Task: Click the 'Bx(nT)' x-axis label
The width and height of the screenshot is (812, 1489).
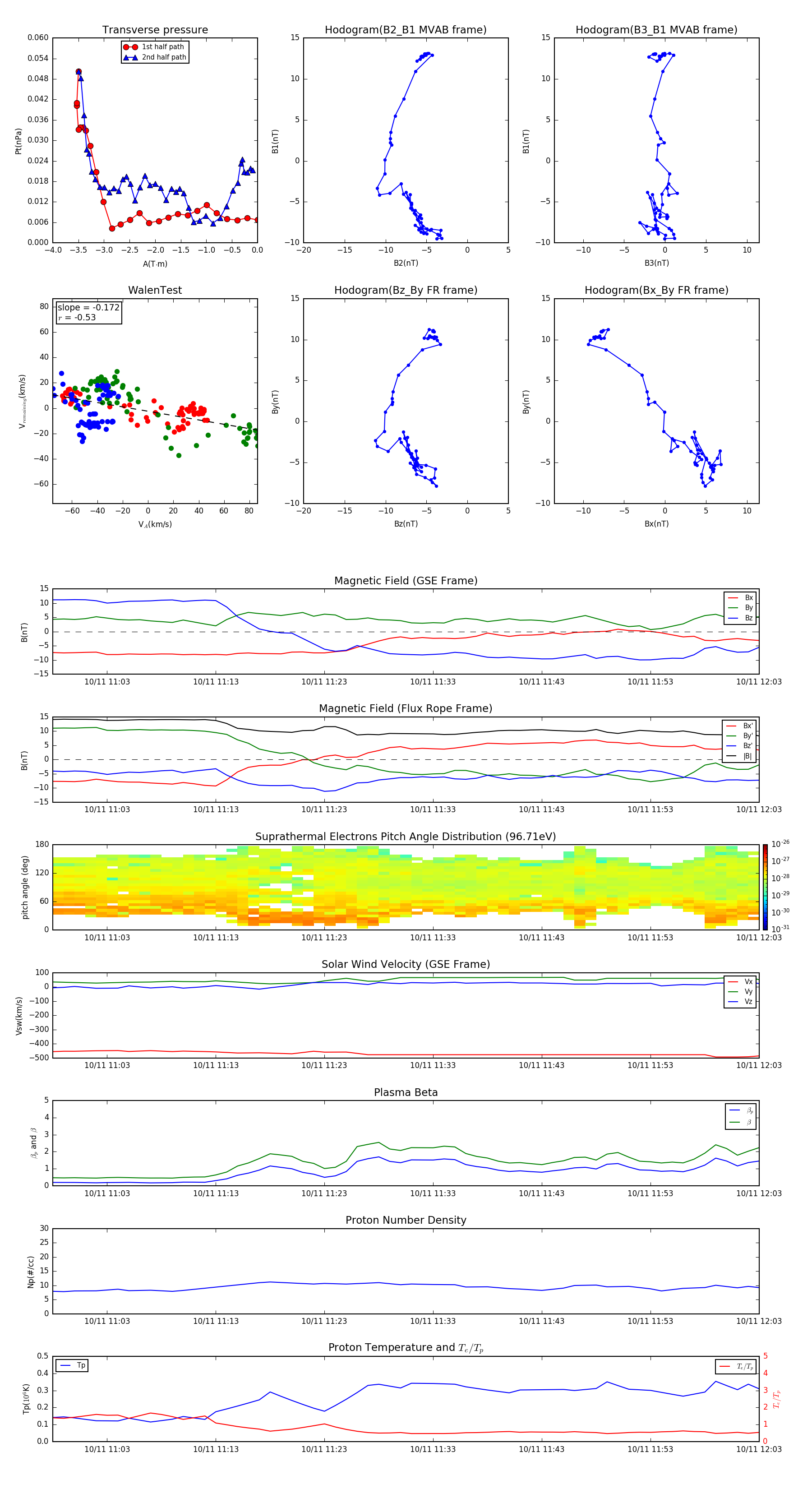Action: (656, 524)
